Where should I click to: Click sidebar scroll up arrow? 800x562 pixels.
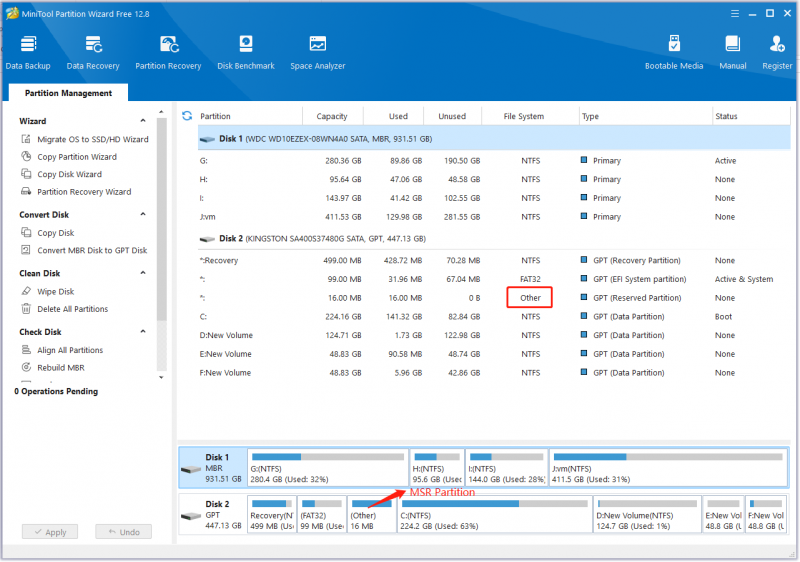tap(161, 112)
